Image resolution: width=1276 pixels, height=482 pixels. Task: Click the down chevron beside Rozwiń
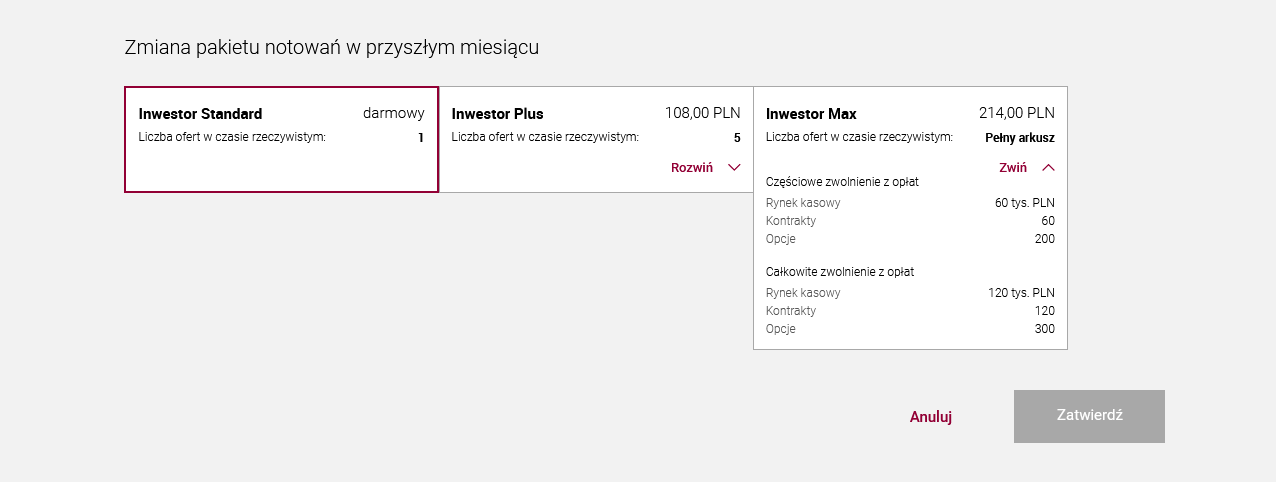pyautogui.click(x=734, y=168)
